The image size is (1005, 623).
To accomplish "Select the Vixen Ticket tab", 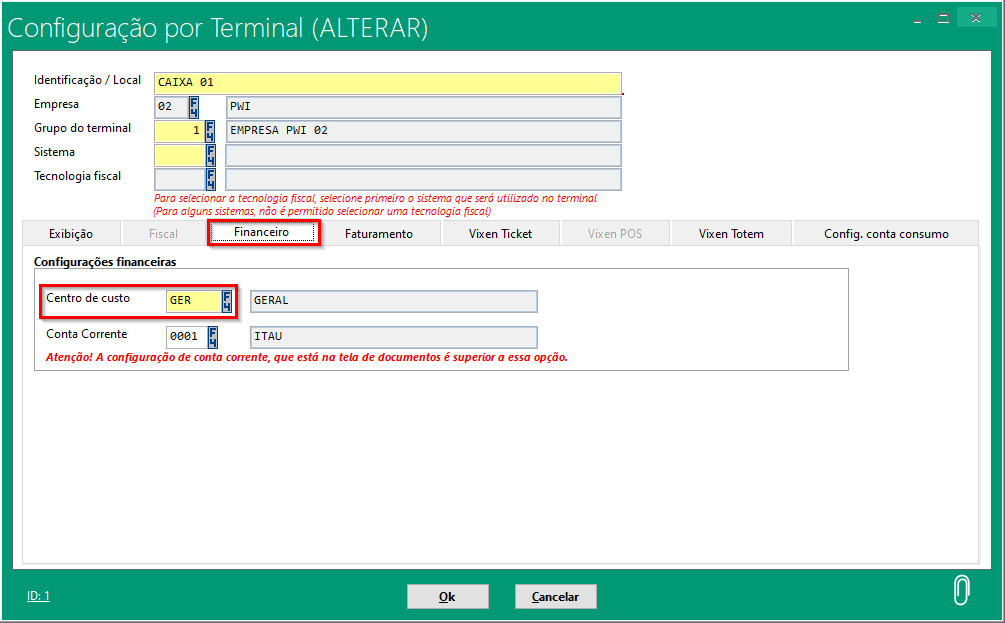I will [x=500, y=234].
